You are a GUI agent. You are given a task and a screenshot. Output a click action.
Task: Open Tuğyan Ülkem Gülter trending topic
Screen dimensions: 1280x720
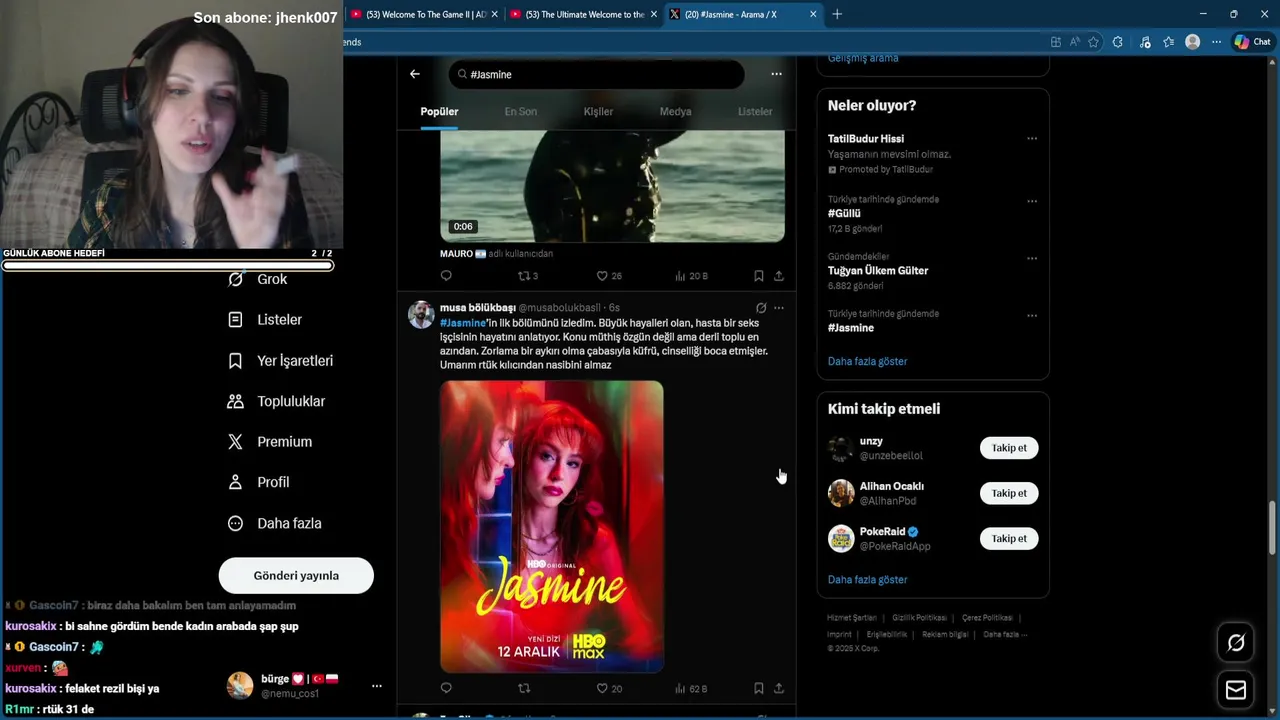[878, 270]
